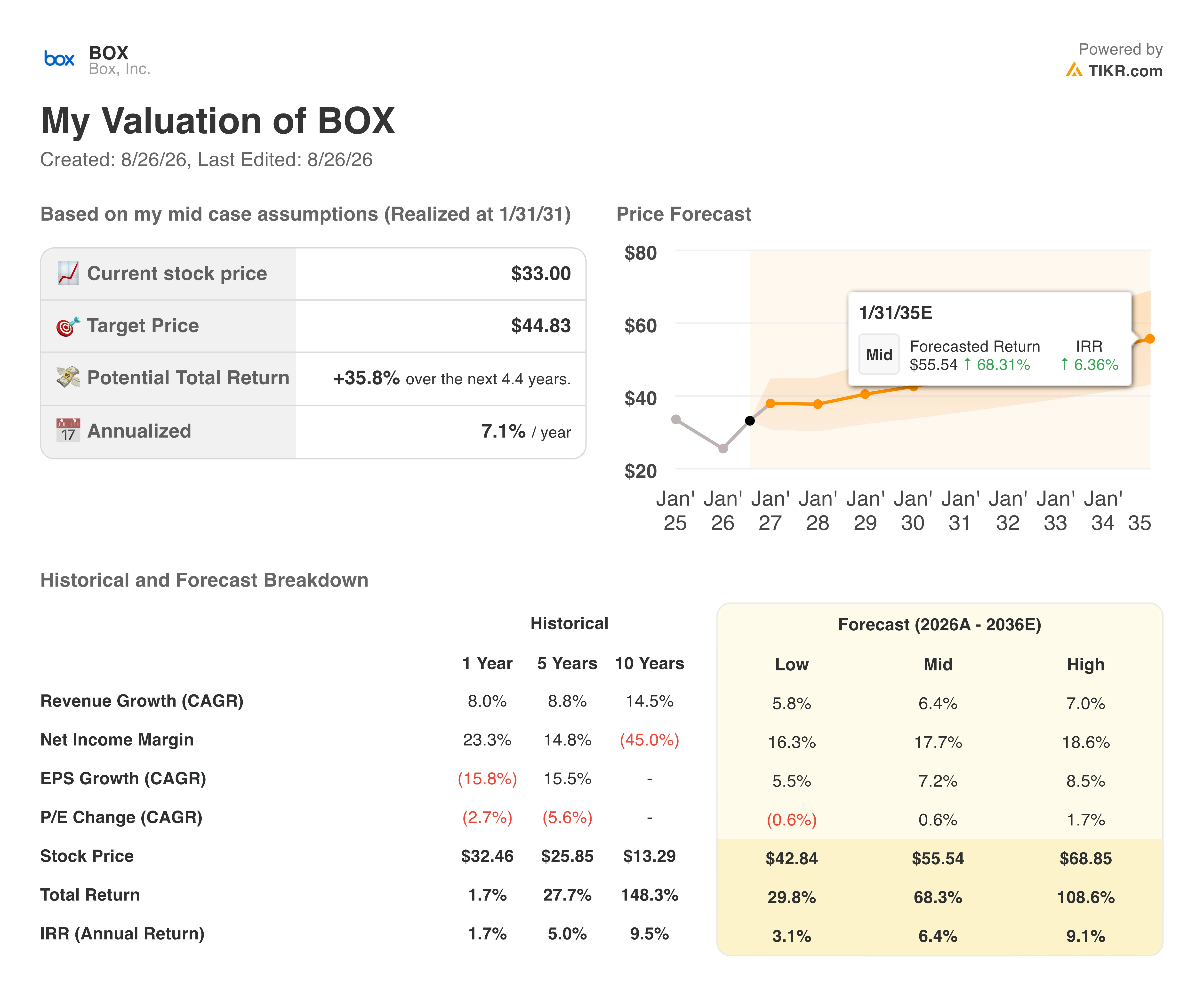Click the money icon beside Potential Total Return
Image resolution: width=1204 pixels, height=981 pixels.
click(68, 378)
